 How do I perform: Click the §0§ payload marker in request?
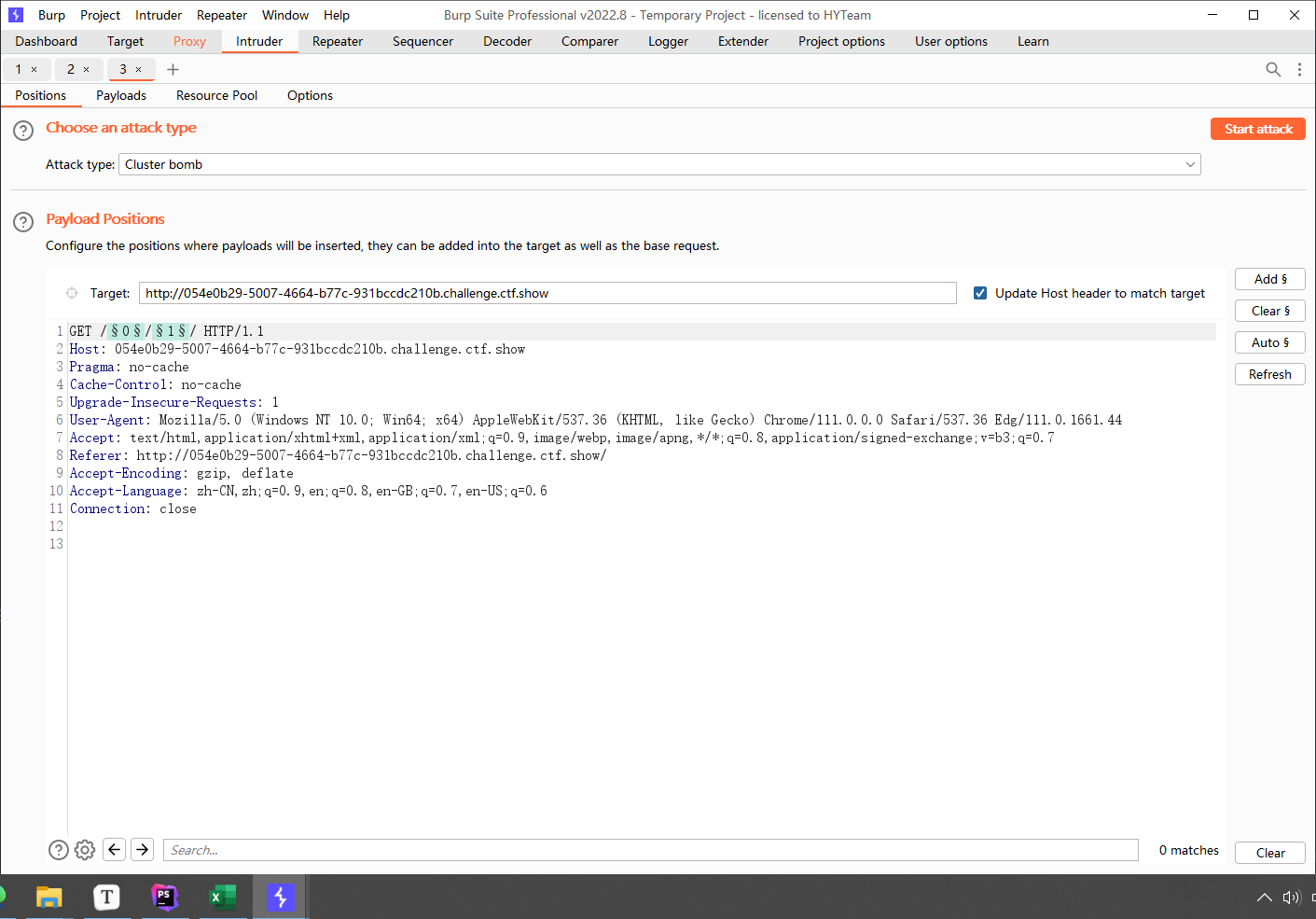pos(126,331)
